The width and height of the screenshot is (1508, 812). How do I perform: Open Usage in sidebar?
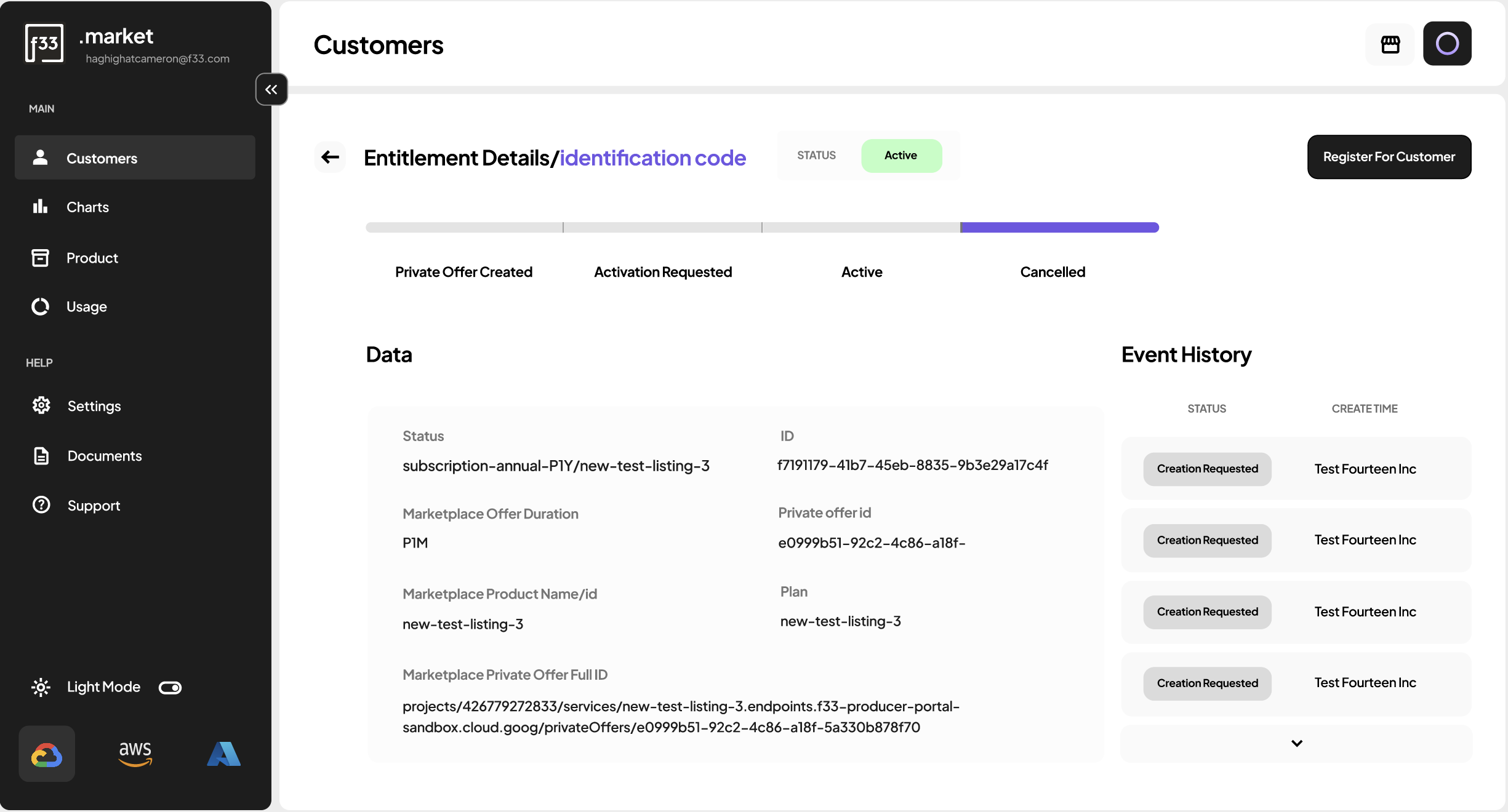pos(86,307)
